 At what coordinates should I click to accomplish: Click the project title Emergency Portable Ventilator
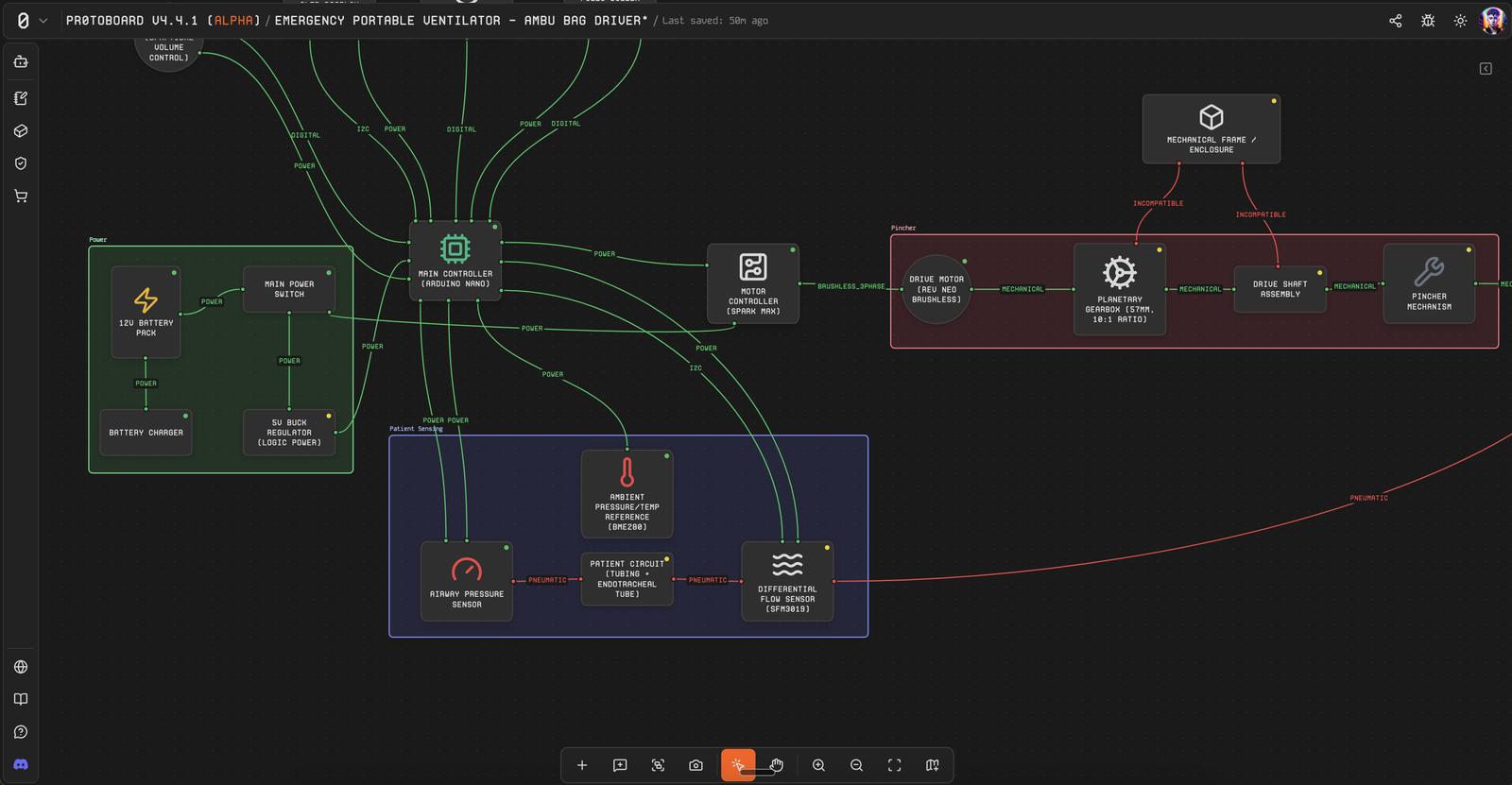[461, 21]
